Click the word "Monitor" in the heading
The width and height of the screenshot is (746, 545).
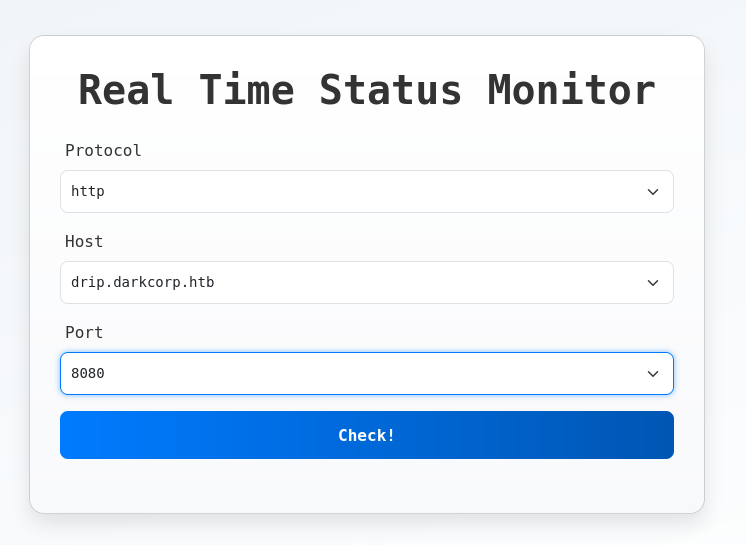(571, 90)
